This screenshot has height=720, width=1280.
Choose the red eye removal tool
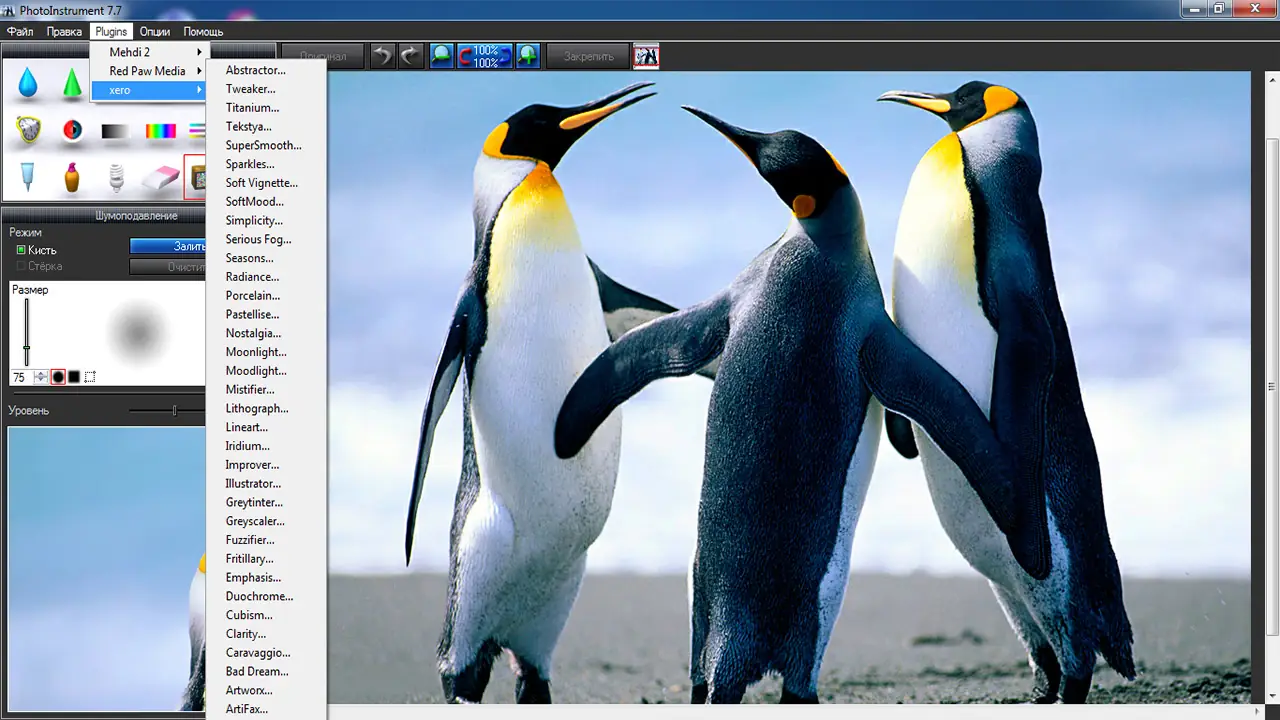72,130
